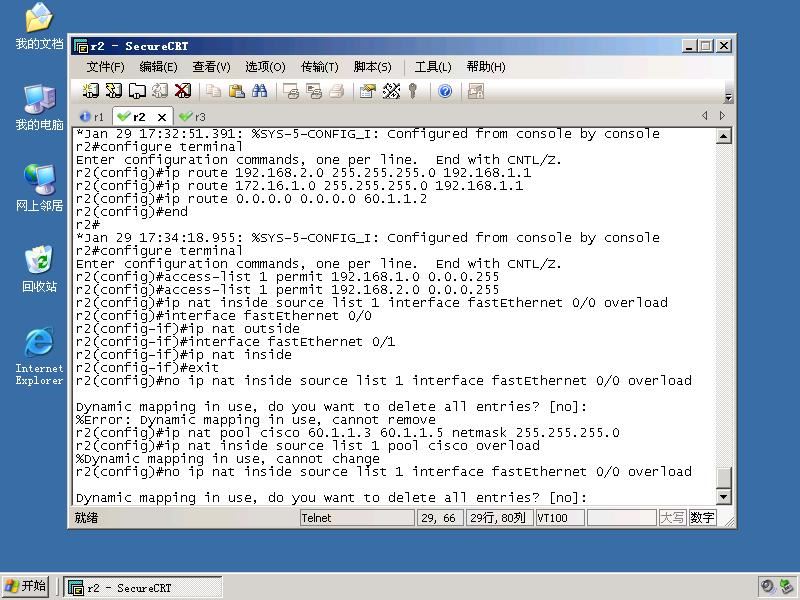Image resolution: width=800 pixels, height=600 pixels.
Task: Select Internet Explorer desktop icon
Action: (39, 356)
